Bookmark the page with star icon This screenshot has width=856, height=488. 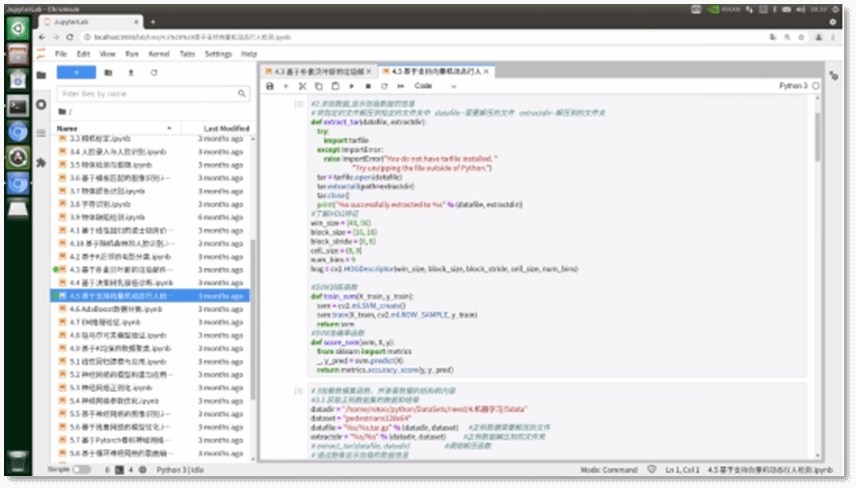(x=801, y=37)
